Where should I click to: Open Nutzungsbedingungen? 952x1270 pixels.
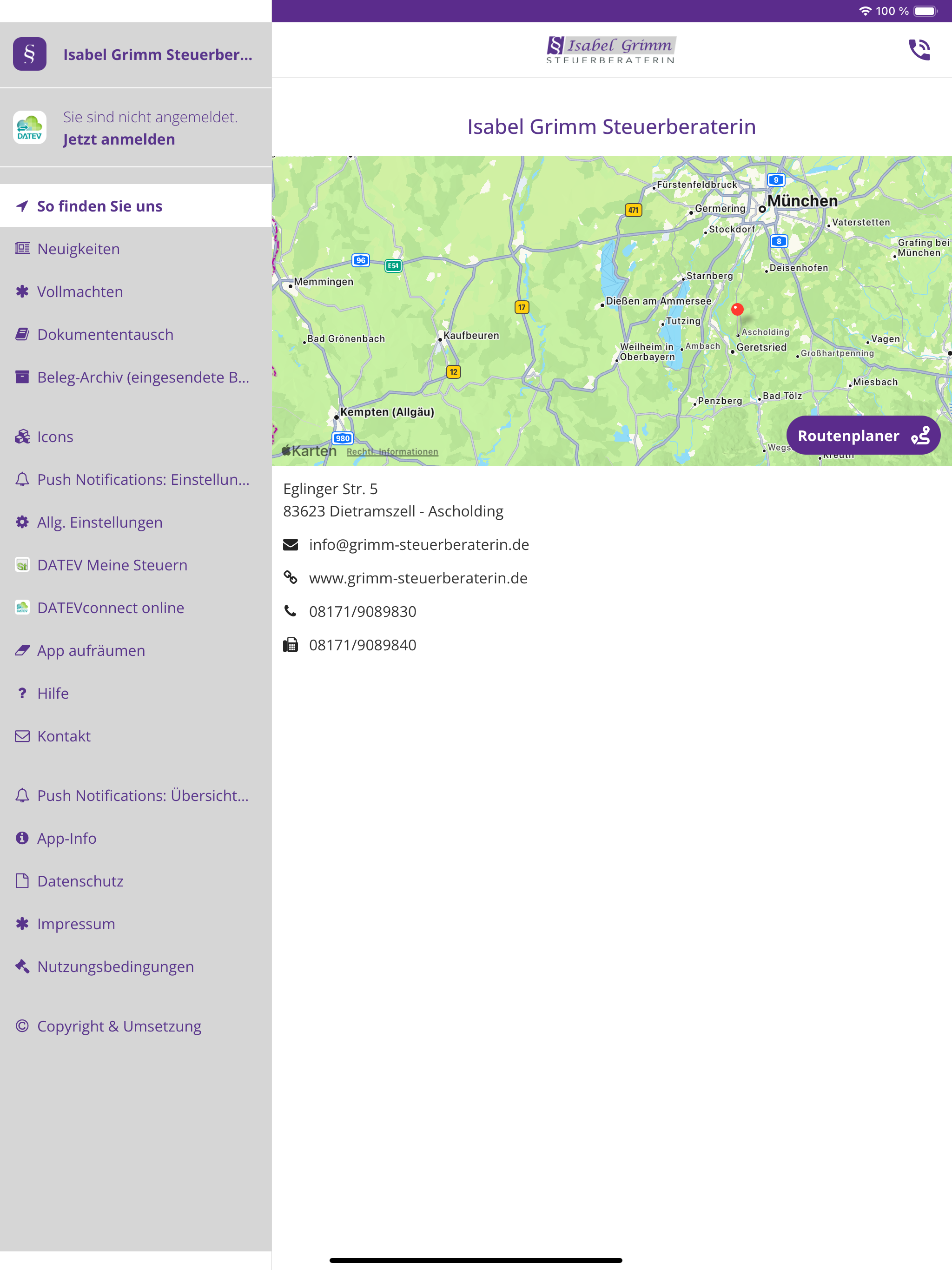pos(136,966)
